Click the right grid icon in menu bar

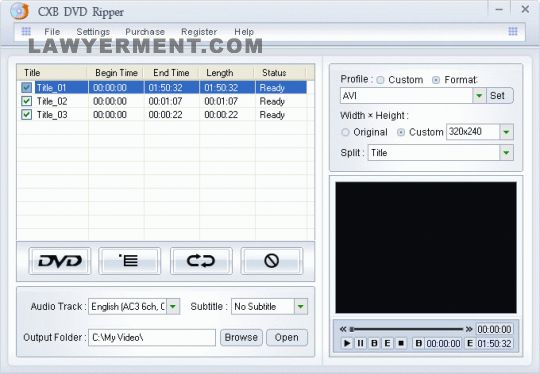(513, 31)
